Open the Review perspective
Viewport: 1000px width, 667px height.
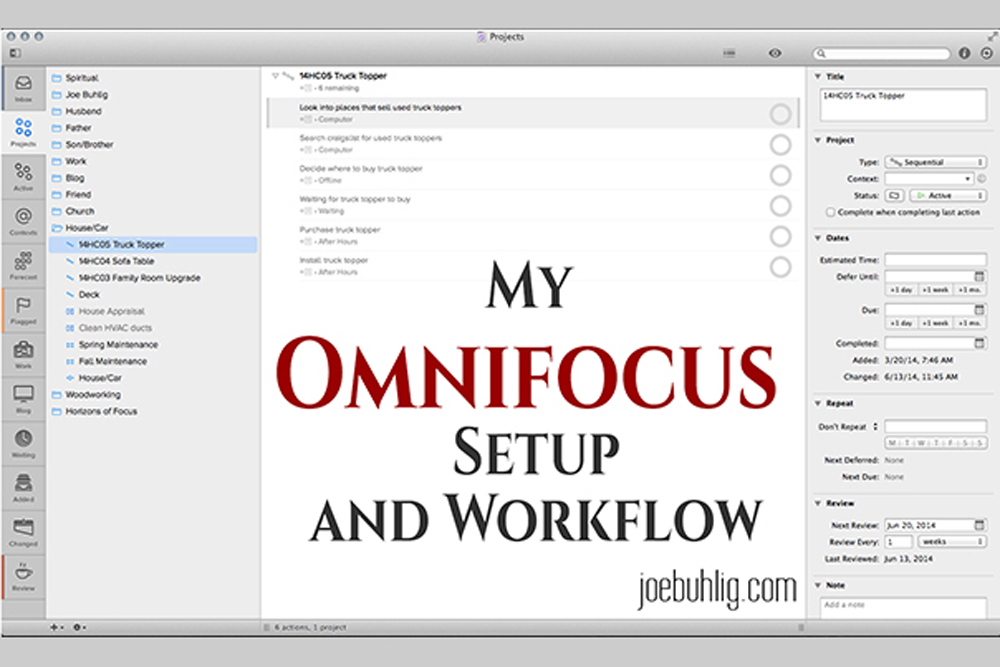click(24, 576)
